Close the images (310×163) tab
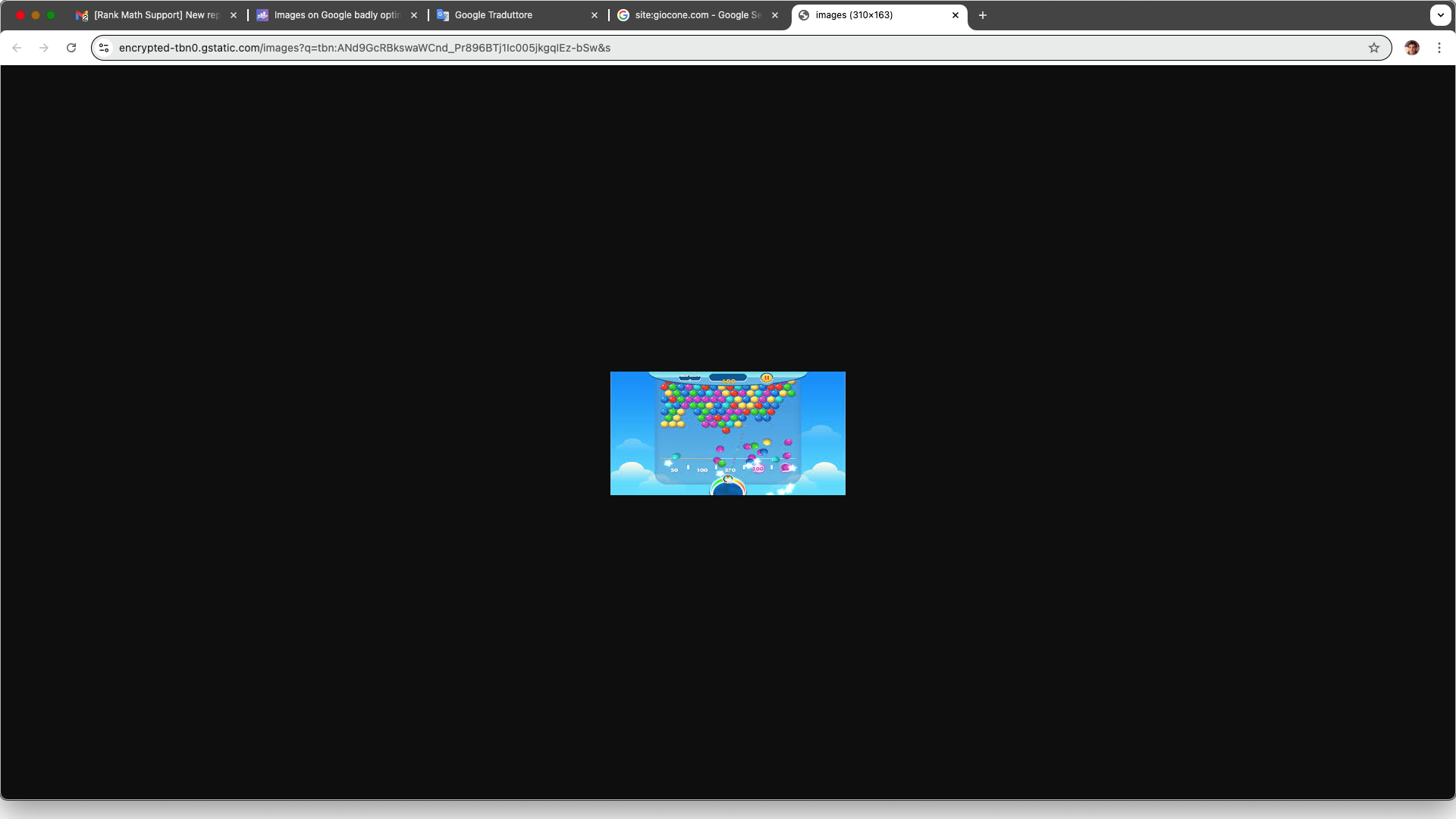The image size is (1456, 819). tap(955, 15)
